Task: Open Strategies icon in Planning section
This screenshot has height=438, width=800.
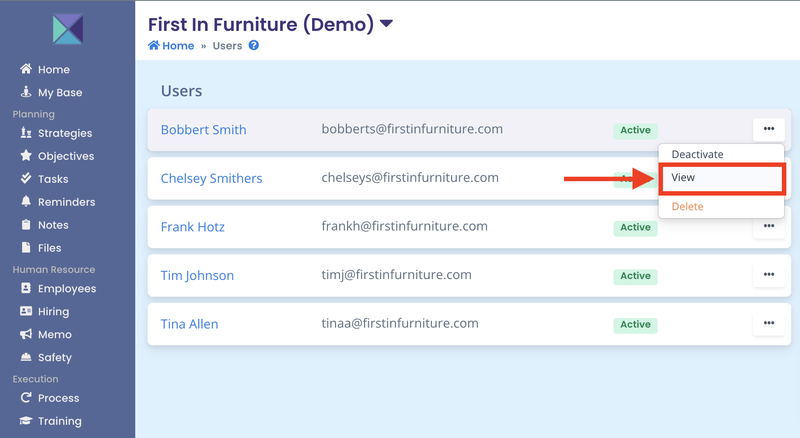Action: (26, 133)
